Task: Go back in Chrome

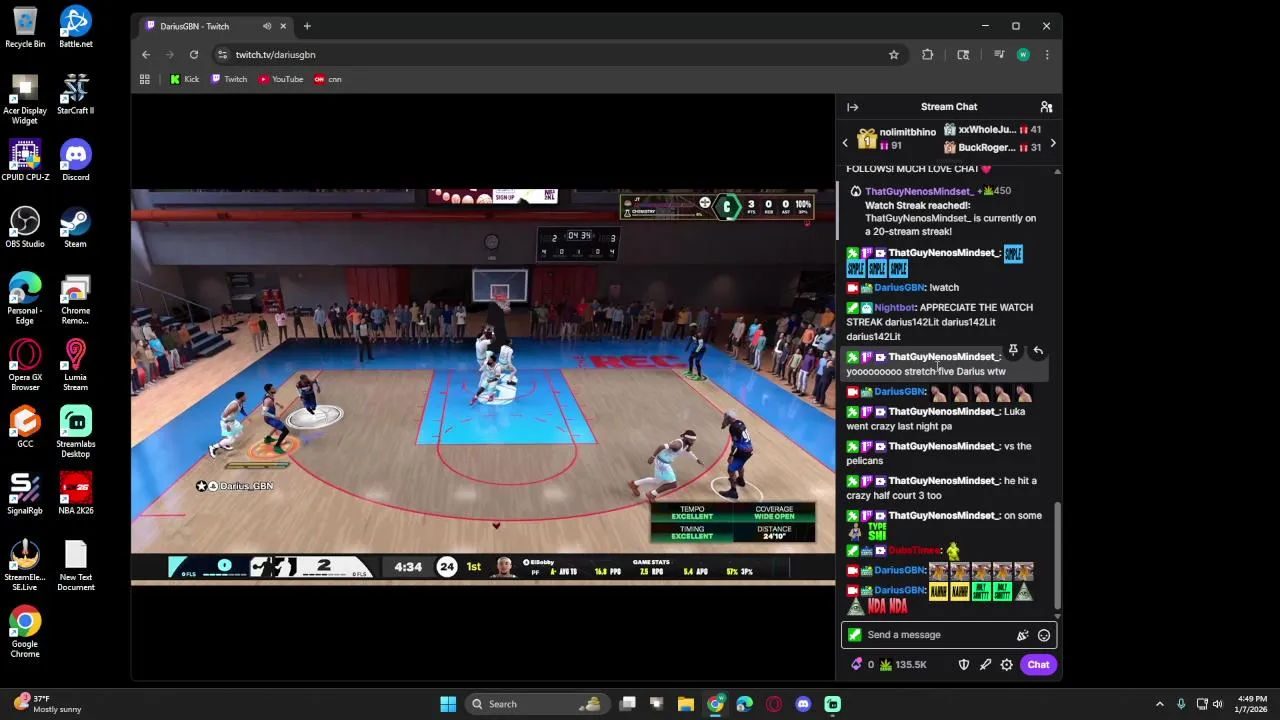Action: point(146,55)
